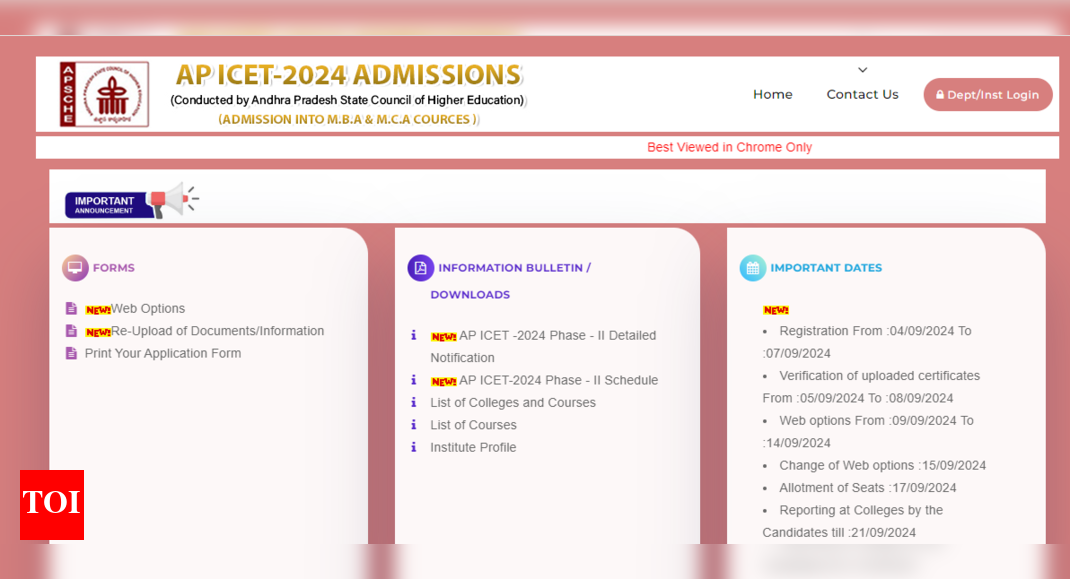Click the document icon beside Web Options
Image resolution: width=1070 pixels, height=579 pixels.
[x=71, y=309]
